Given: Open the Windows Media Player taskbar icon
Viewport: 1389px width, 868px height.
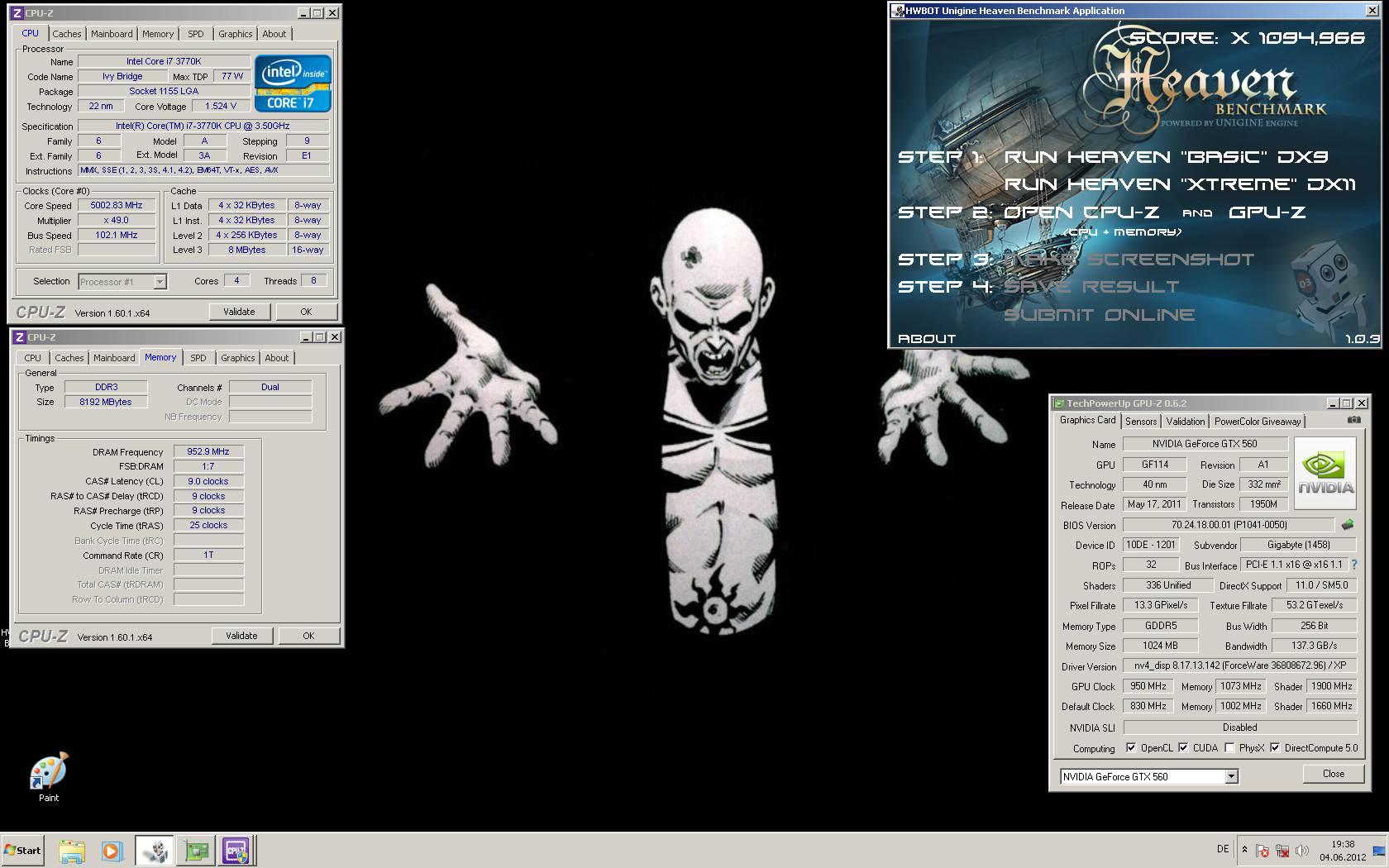Looking at the screenshot, I should [112, 851].
